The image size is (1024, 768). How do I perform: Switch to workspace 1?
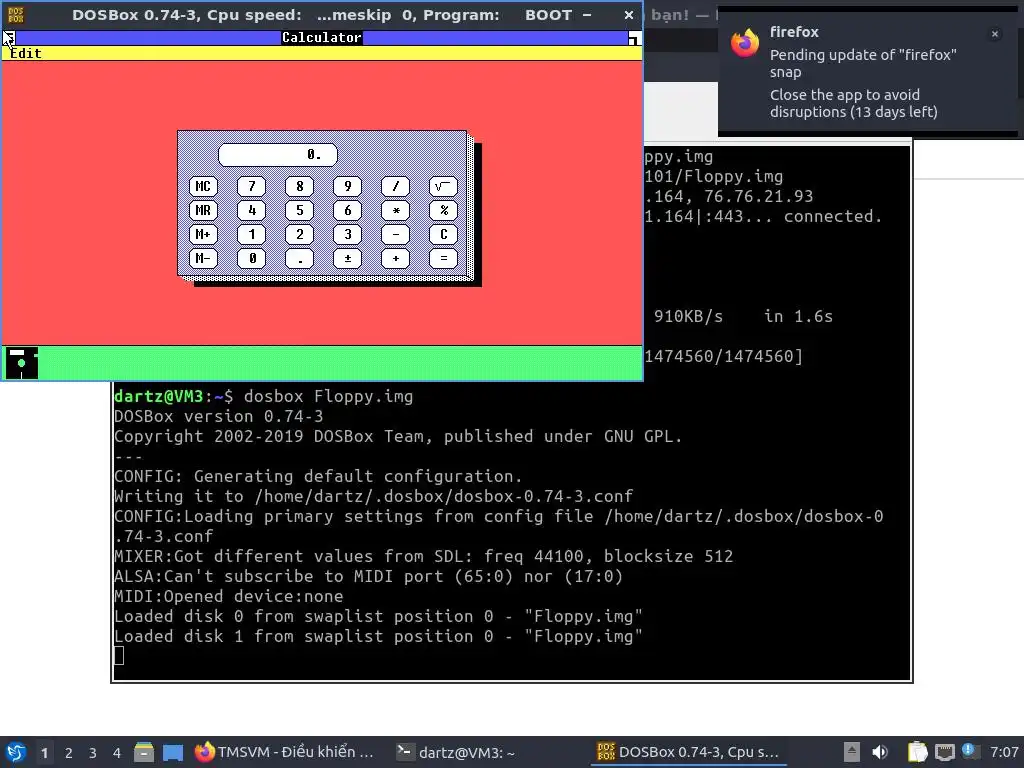(44, 753)
